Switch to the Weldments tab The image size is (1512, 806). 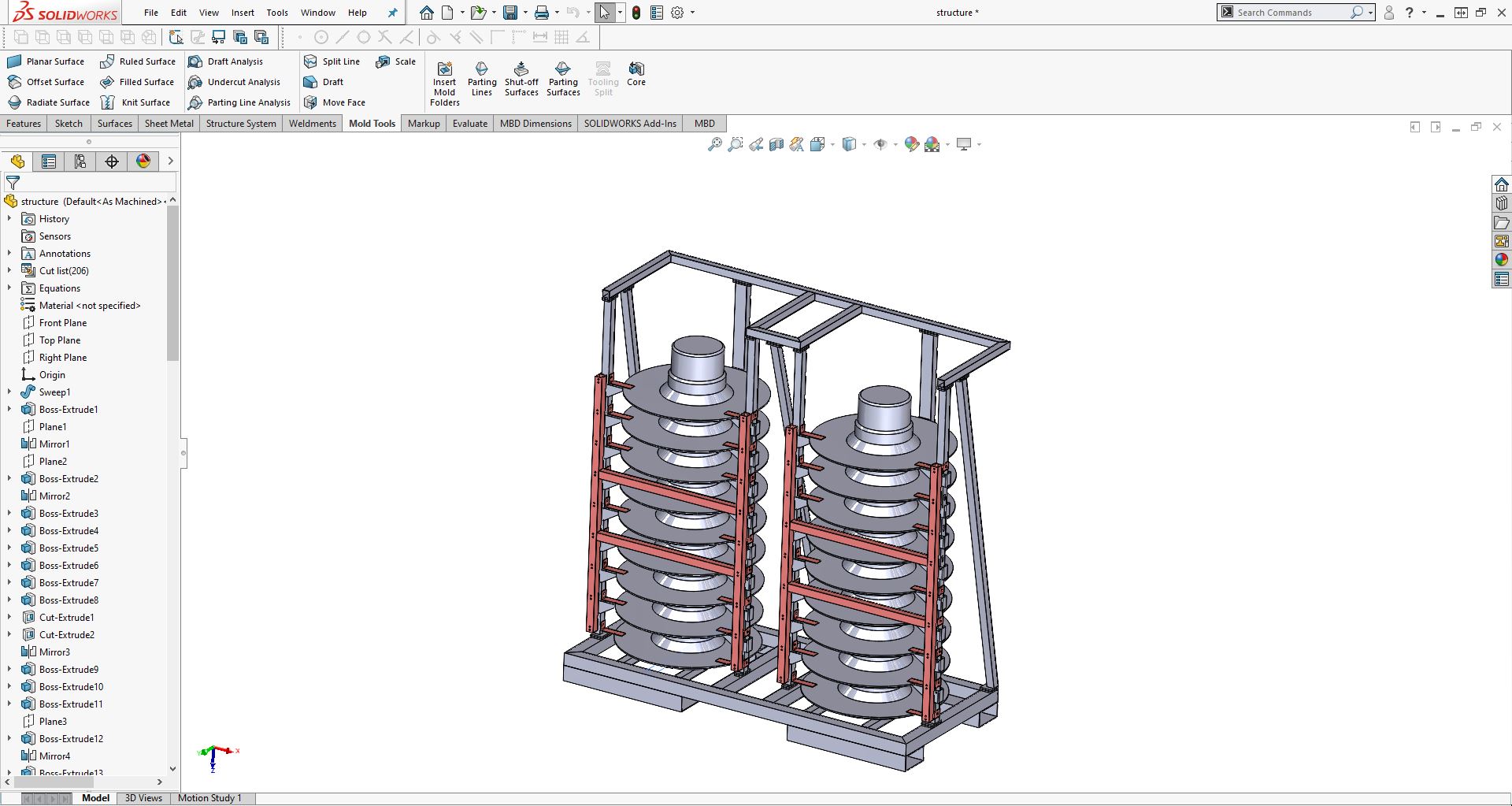click(312, 124)
